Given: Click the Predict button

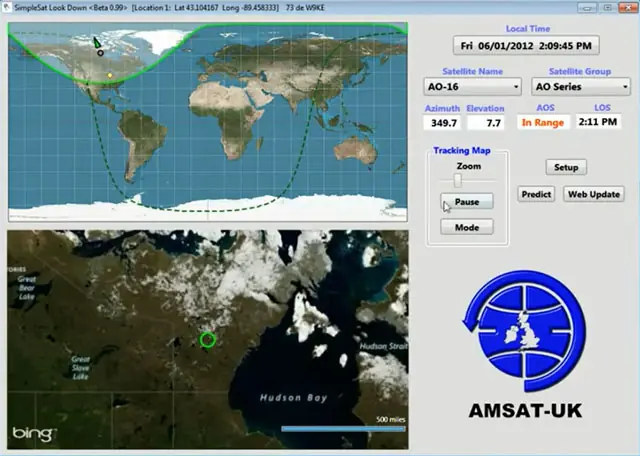Looking at the screenshot, I should pos(536,194).
